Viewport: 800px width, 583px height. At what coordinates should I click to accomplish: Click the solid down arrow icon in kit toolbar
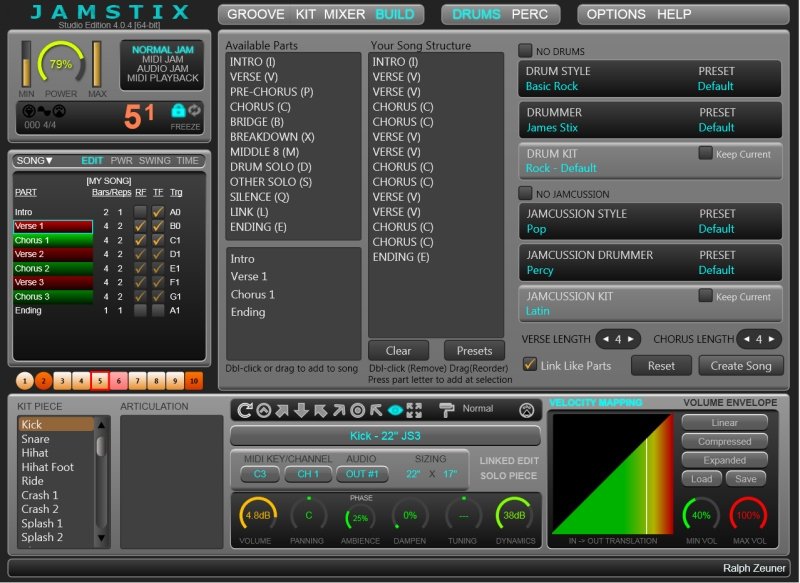pyautogui.click(x=302, y=410)
